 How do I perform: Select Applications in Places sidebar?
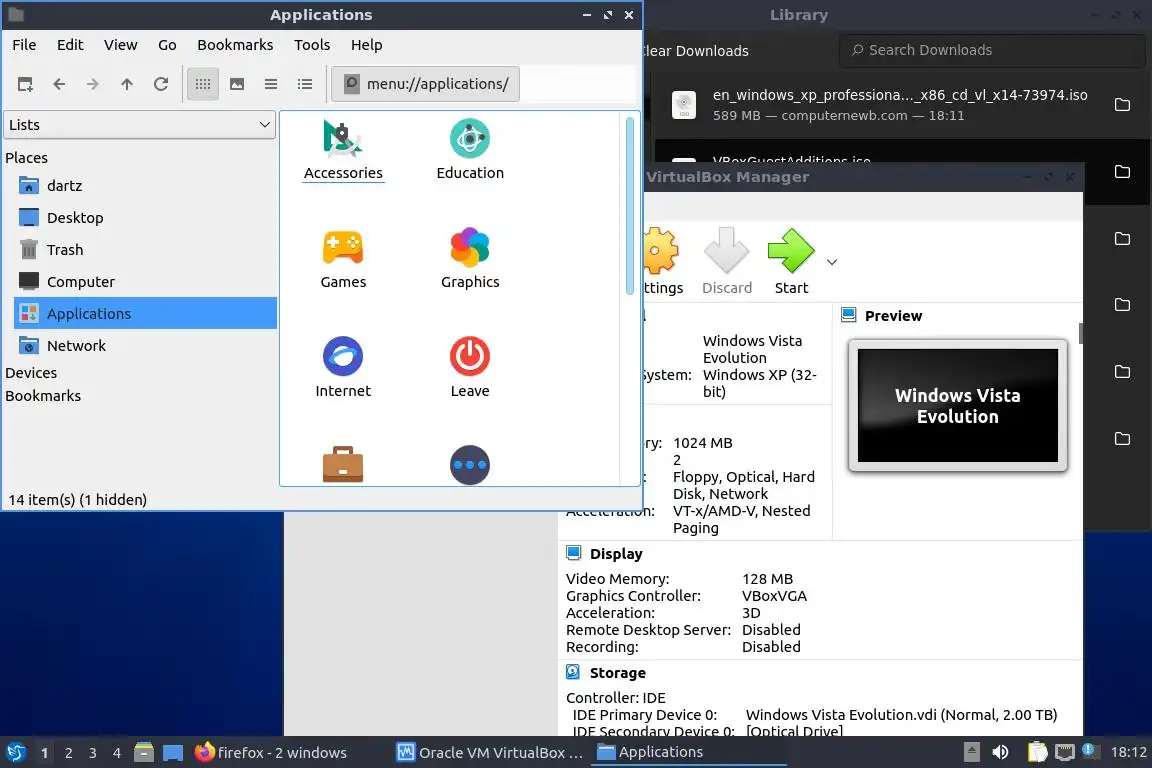[145, 314]
